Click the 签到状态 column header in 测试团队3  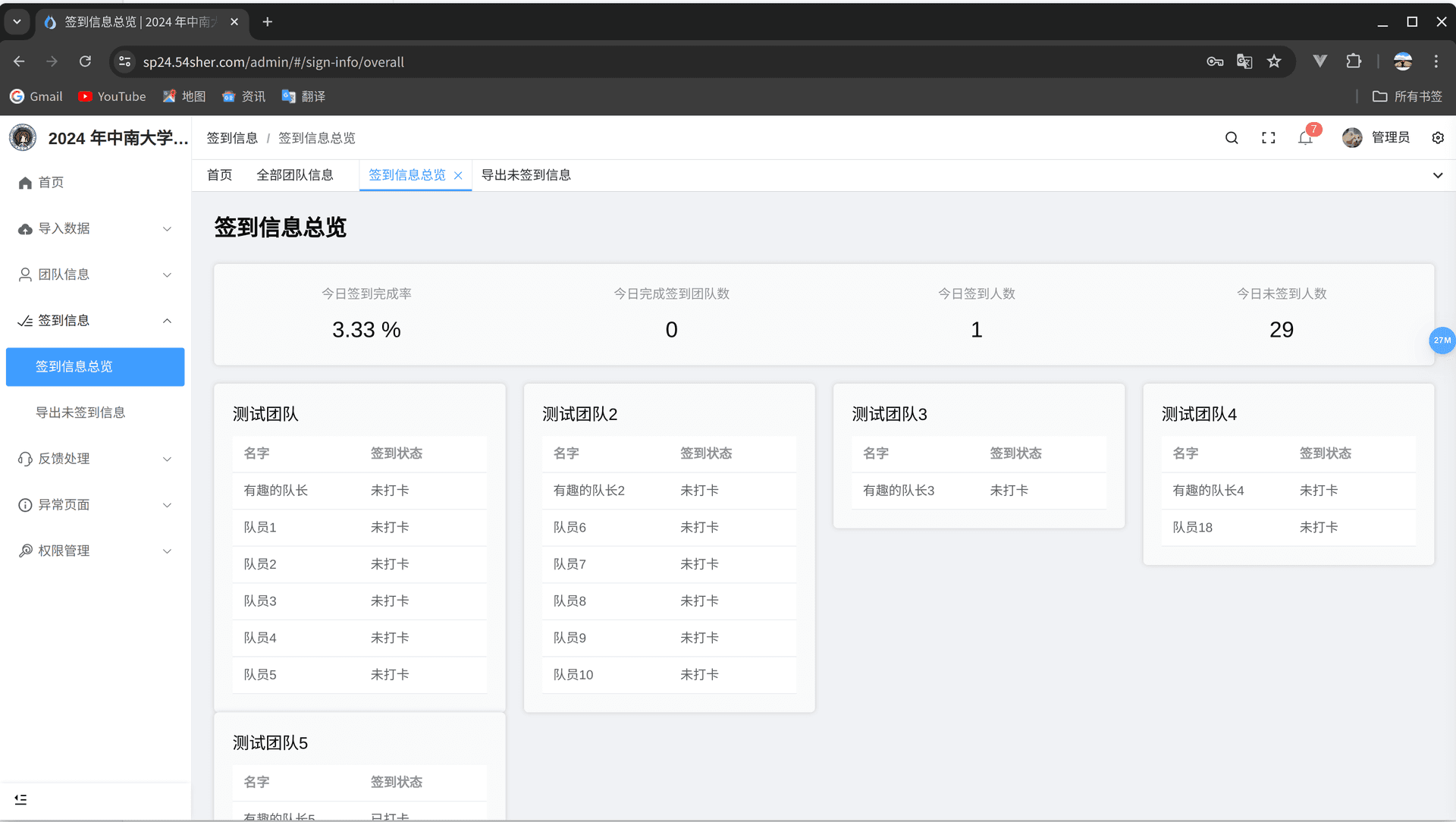[x=1016, y=453]
